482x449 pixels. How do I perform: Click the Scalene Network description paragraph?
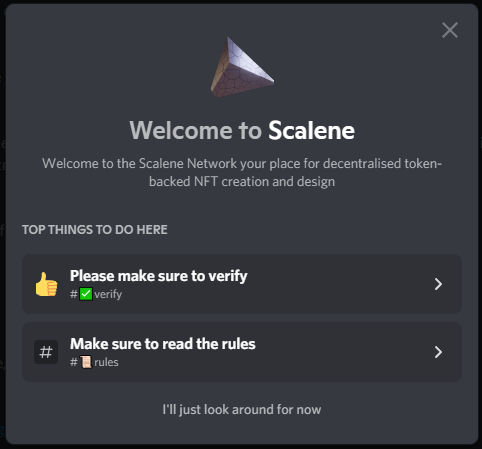242,173
